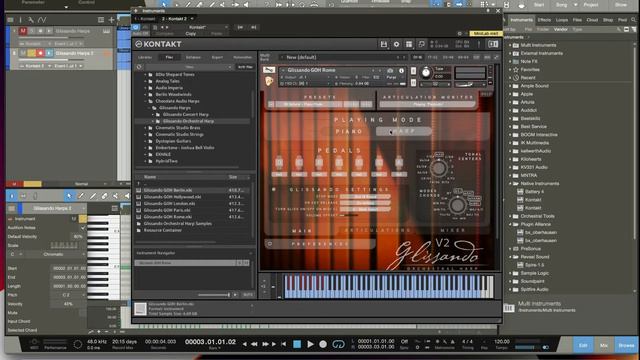Click track list view icon beside plus

101,20
